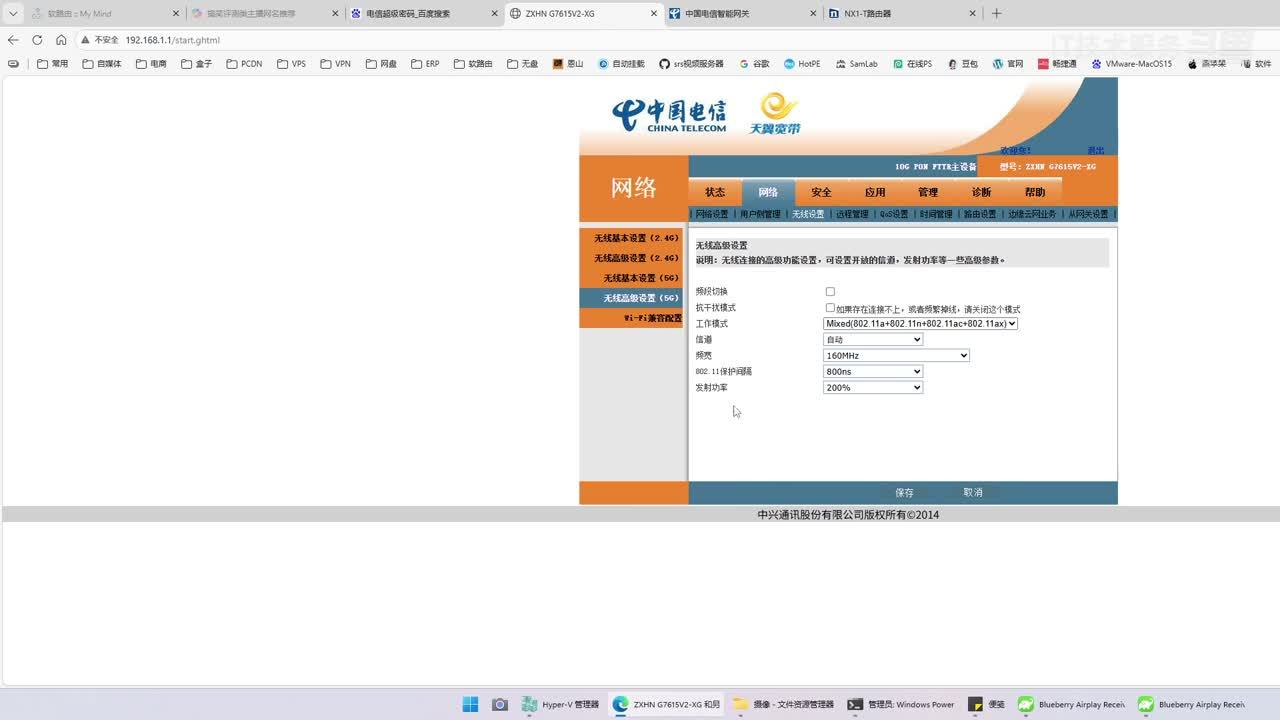
Task: Enable the 抗干扰模式 checkbox
Action: tap(830, 308)
